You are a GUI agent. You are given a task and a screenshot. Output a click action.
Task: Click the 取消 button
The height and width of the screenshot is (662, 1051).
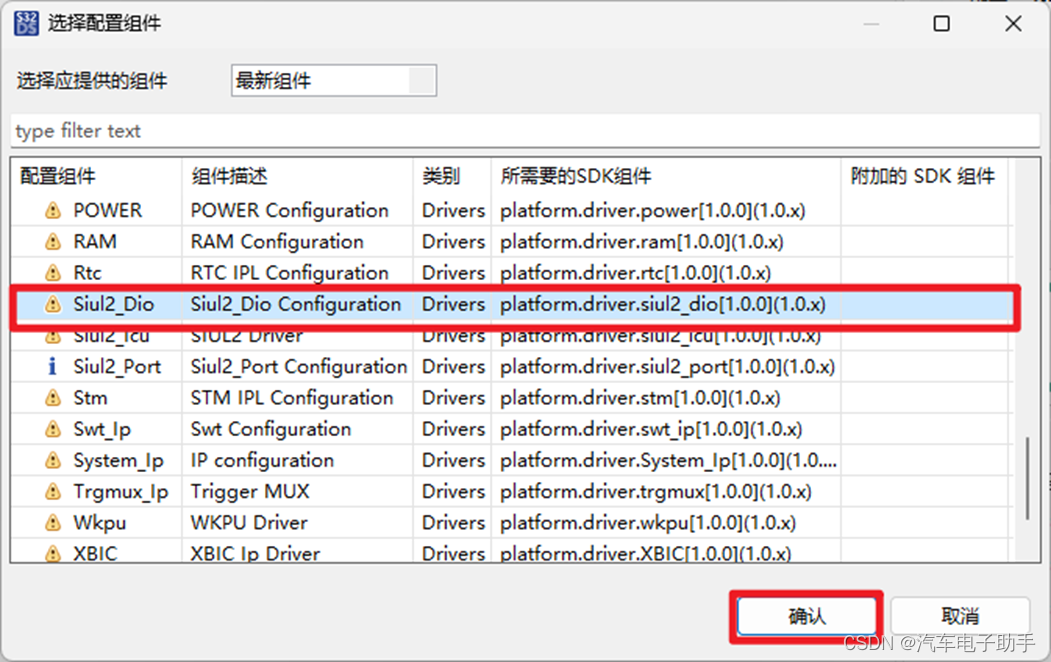957,614
